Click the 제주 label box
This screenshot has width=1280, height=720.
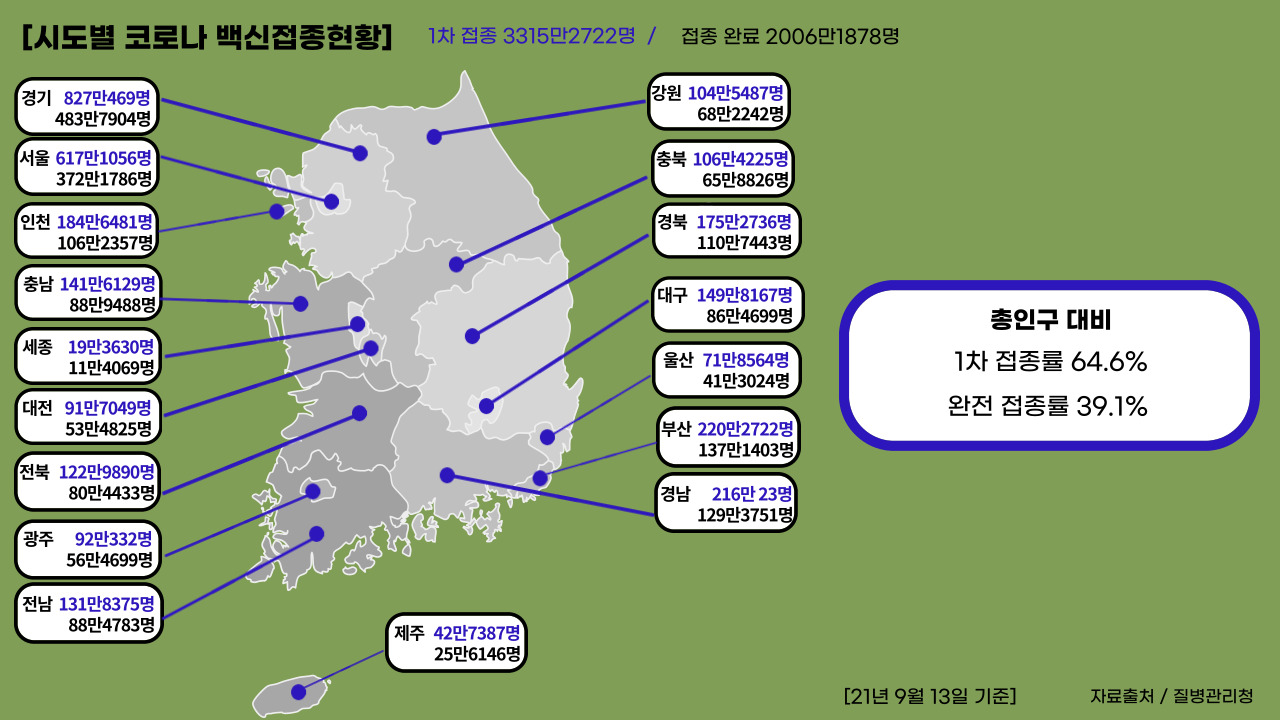tap(456, 642)
